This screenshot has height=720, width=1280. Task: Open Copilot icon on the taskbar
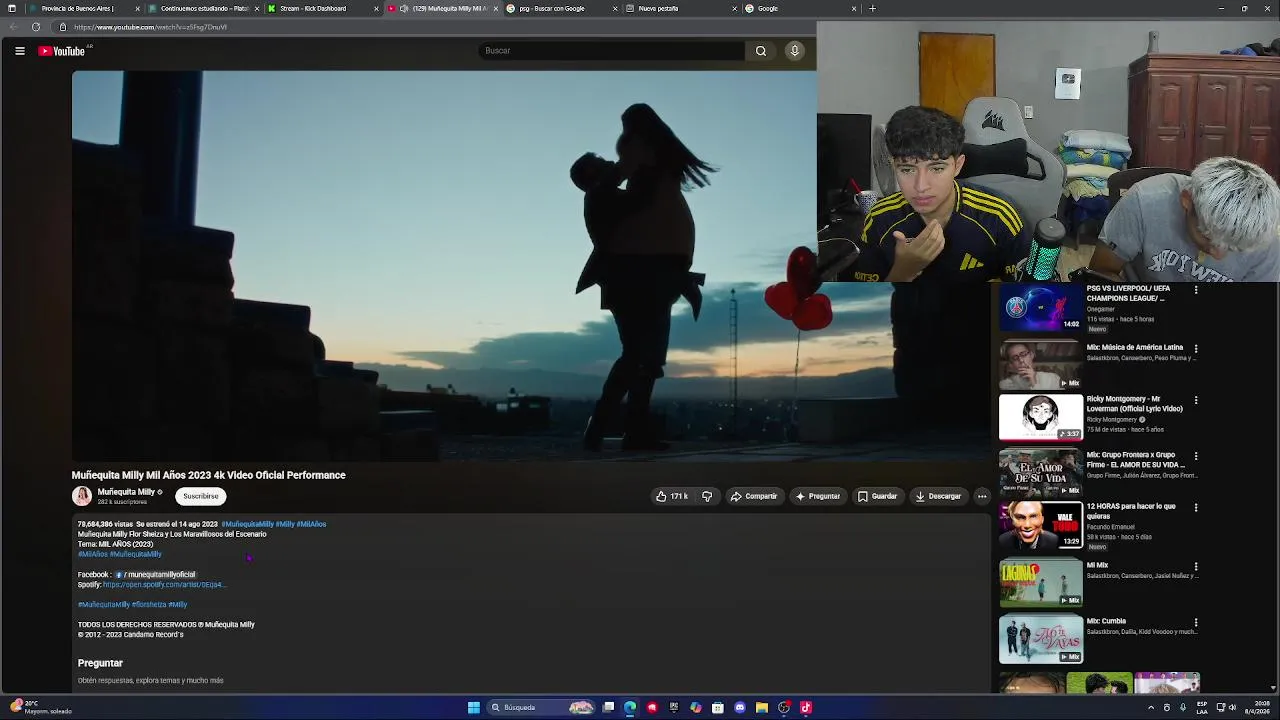[696, 708]
